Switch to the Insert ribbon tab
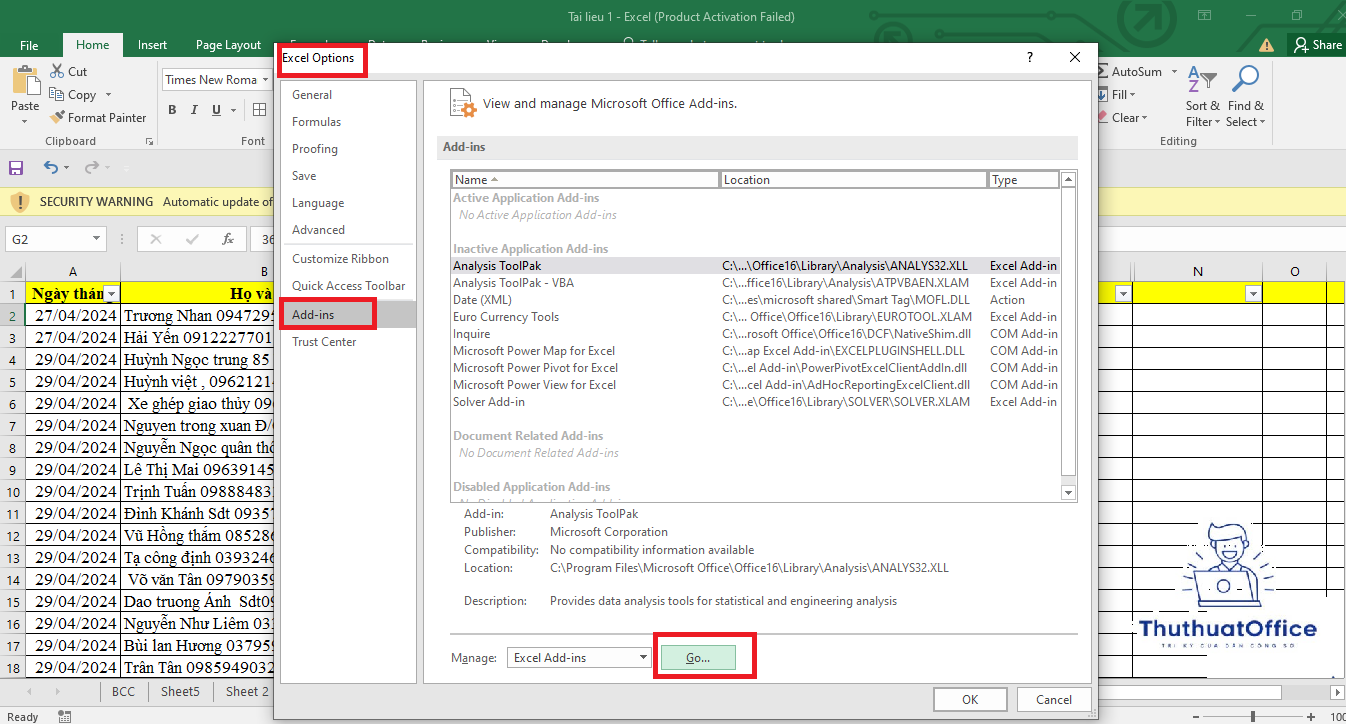The image size is (1346, 724). (x=152, y=45)
